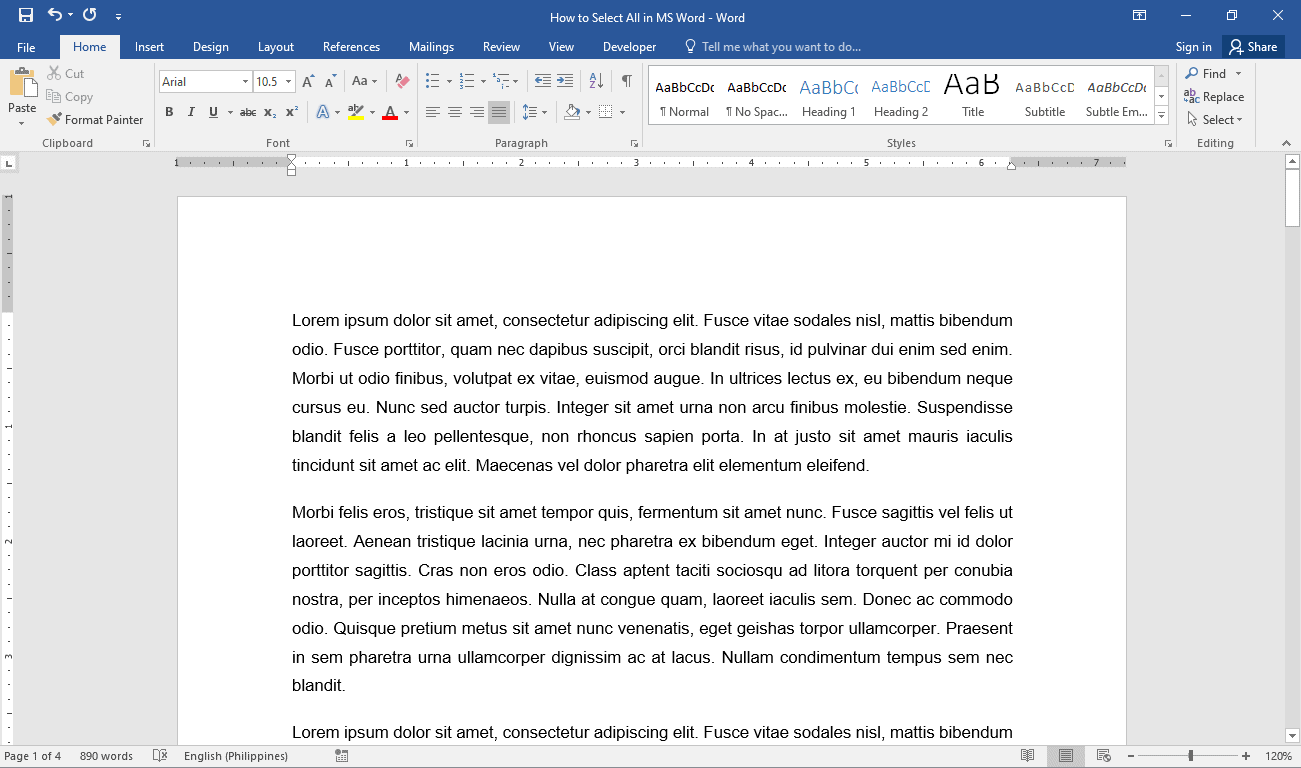Toggle bold formatting

coord(169,112)
